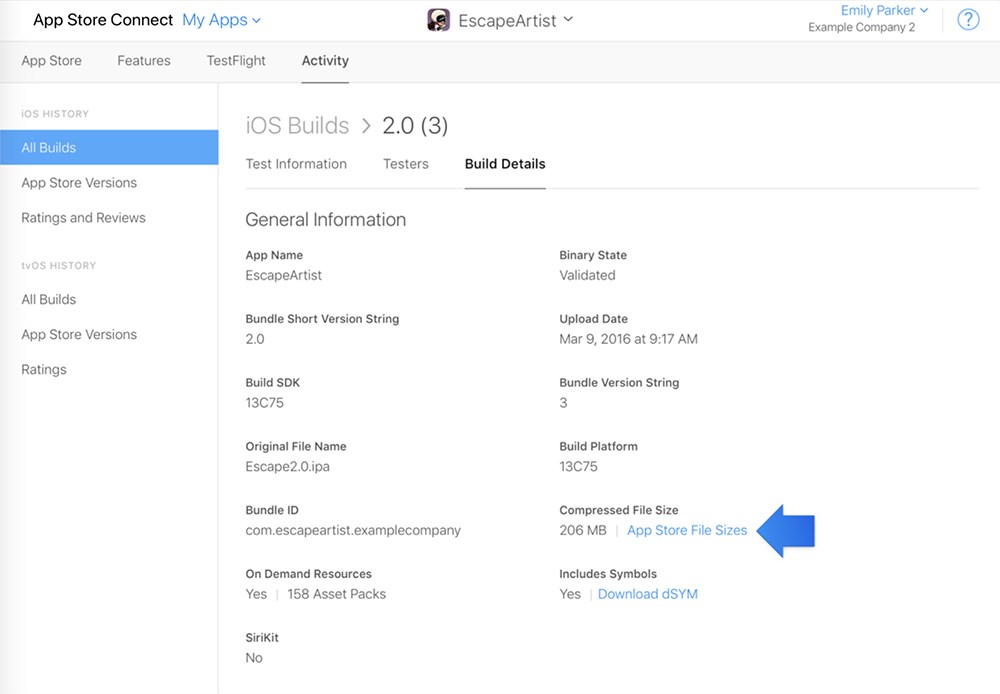The image size is (1000, 694).
Task: Go to the TestFlight tab
Action: (236, 61)
